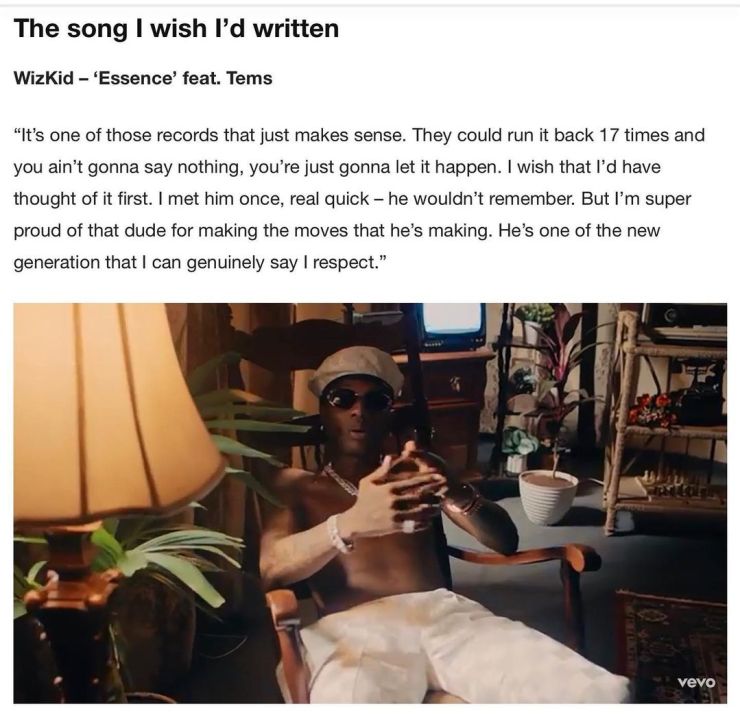The width and height of the screenshot is (740, 724).
Task: Click the vevo watermark logo
Action: [x=696, y=682]
